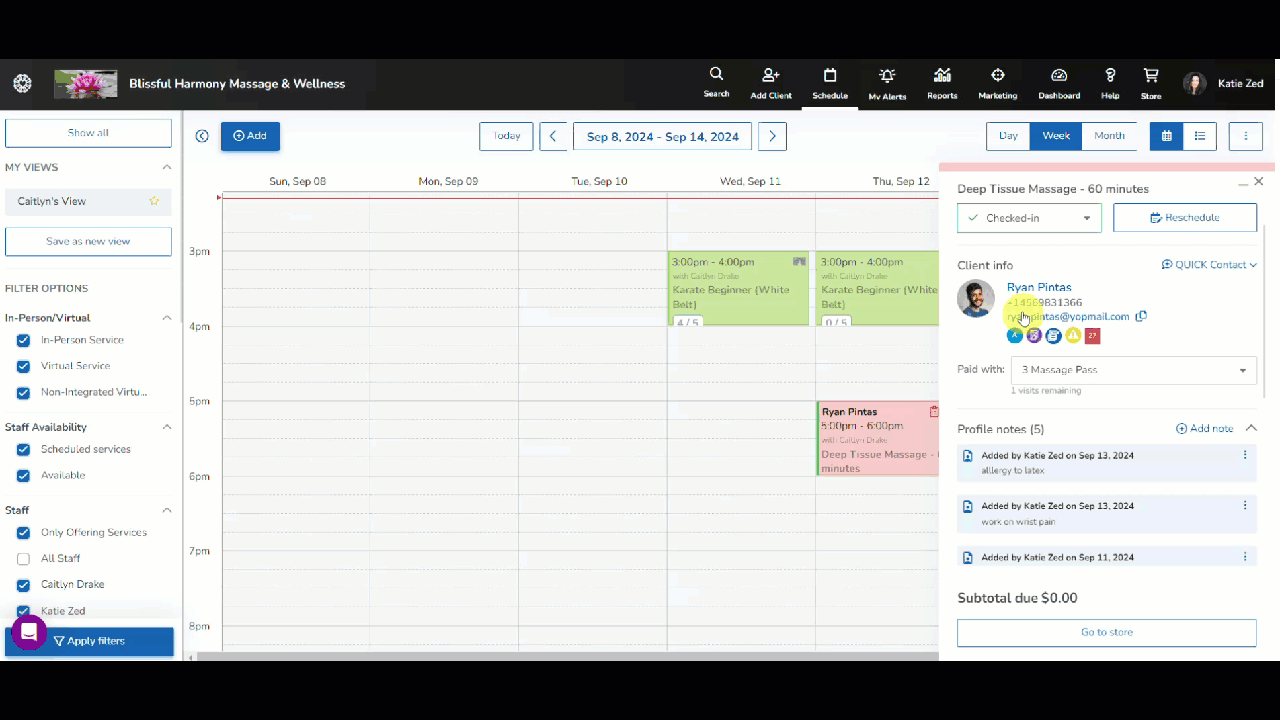Click the Show all button
This screenshot has width=1280, height=720.
(88, 133)
